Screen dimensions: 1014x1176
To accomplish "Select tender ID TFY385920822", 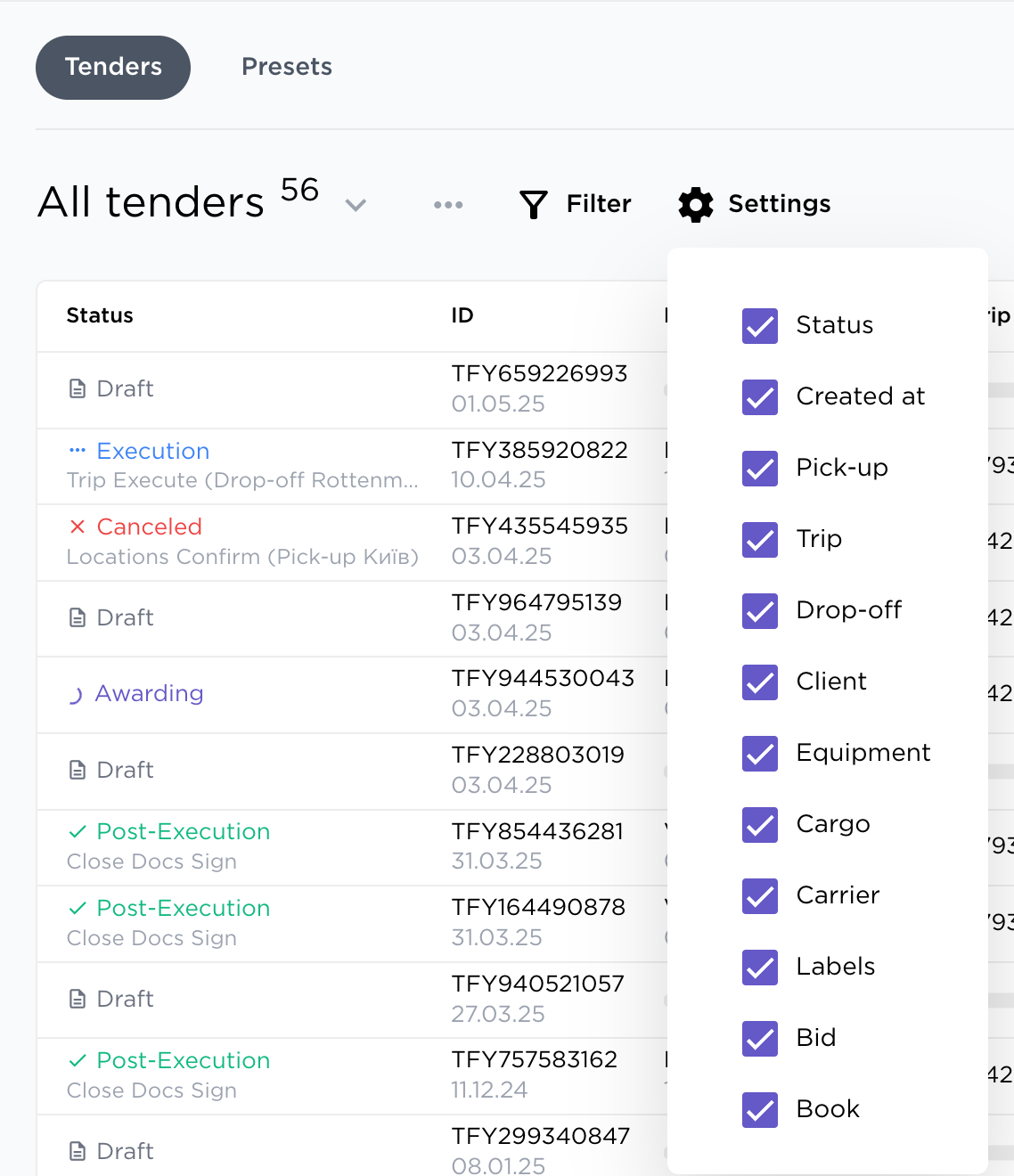I will pos(540,450).
